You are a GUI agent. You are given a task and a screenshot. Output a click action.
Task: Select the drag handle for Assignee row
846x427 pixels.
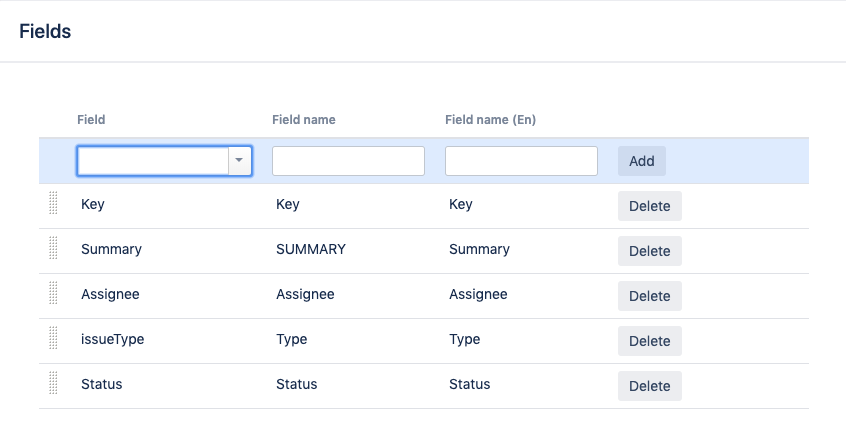(x=53, y=294)
